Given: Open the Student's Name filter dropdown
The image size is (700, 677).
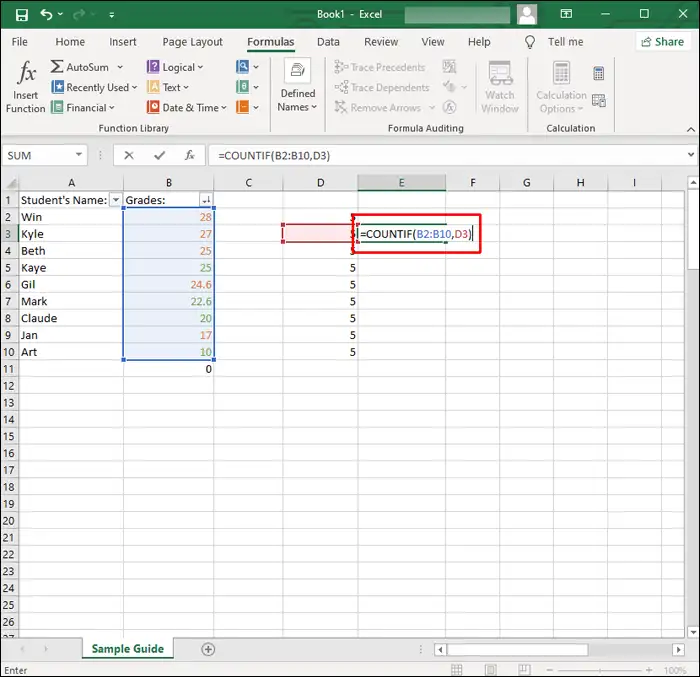Looking at the screenshot, I should pyautogui.click(x=116, y=200).
